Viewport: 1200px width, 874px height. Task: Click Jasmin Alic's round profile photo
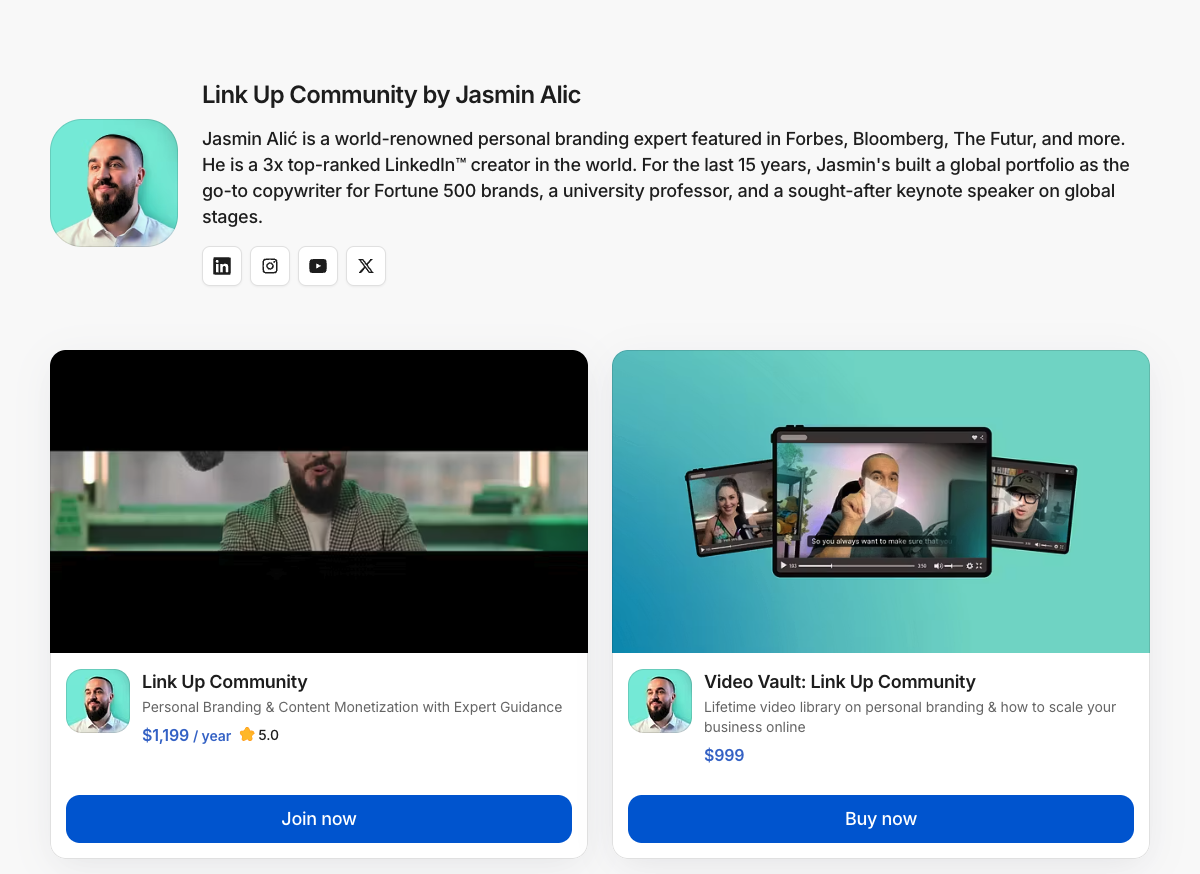click(114, 182)
